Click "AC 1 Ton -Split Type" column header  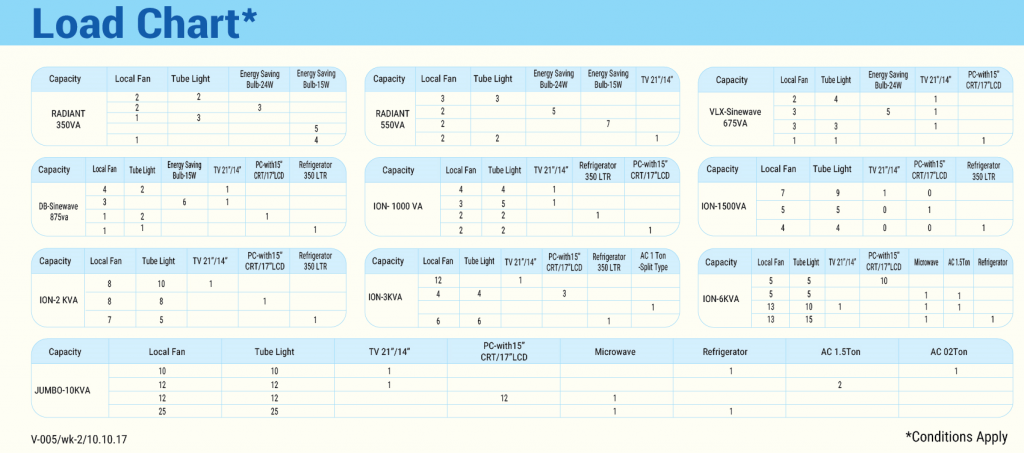654,262
